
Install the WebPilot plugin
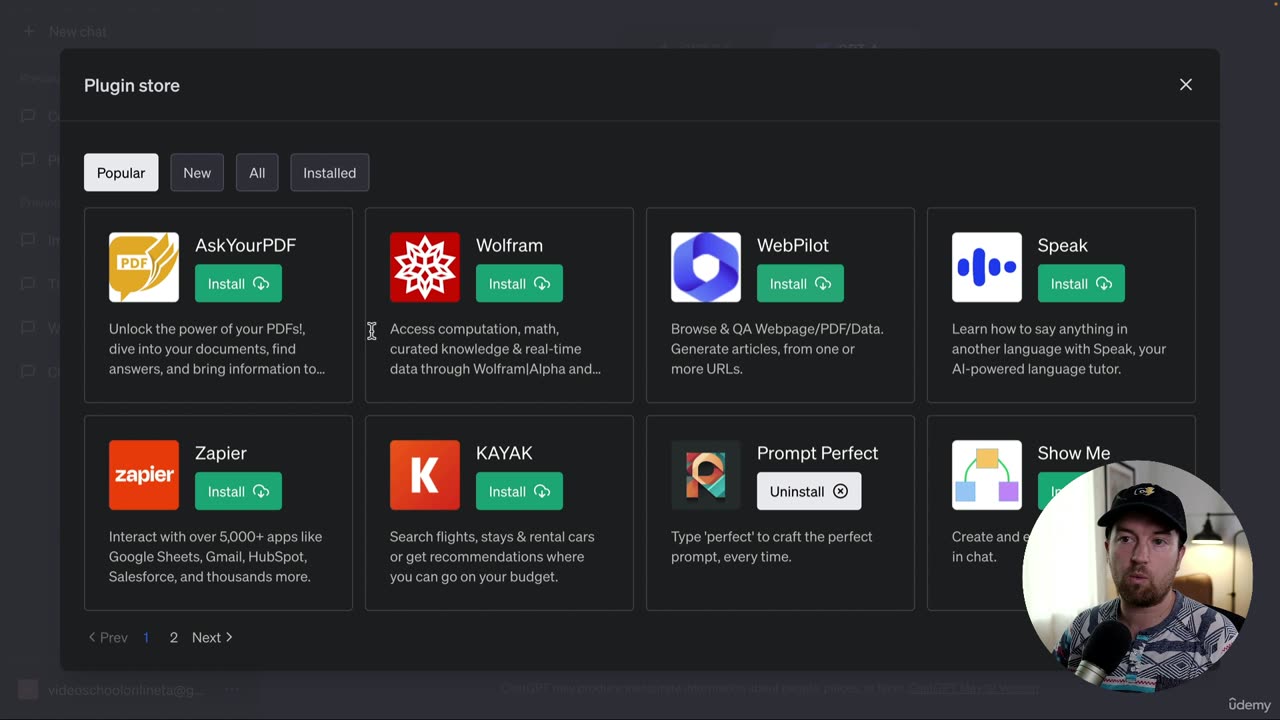pos(800,284)
